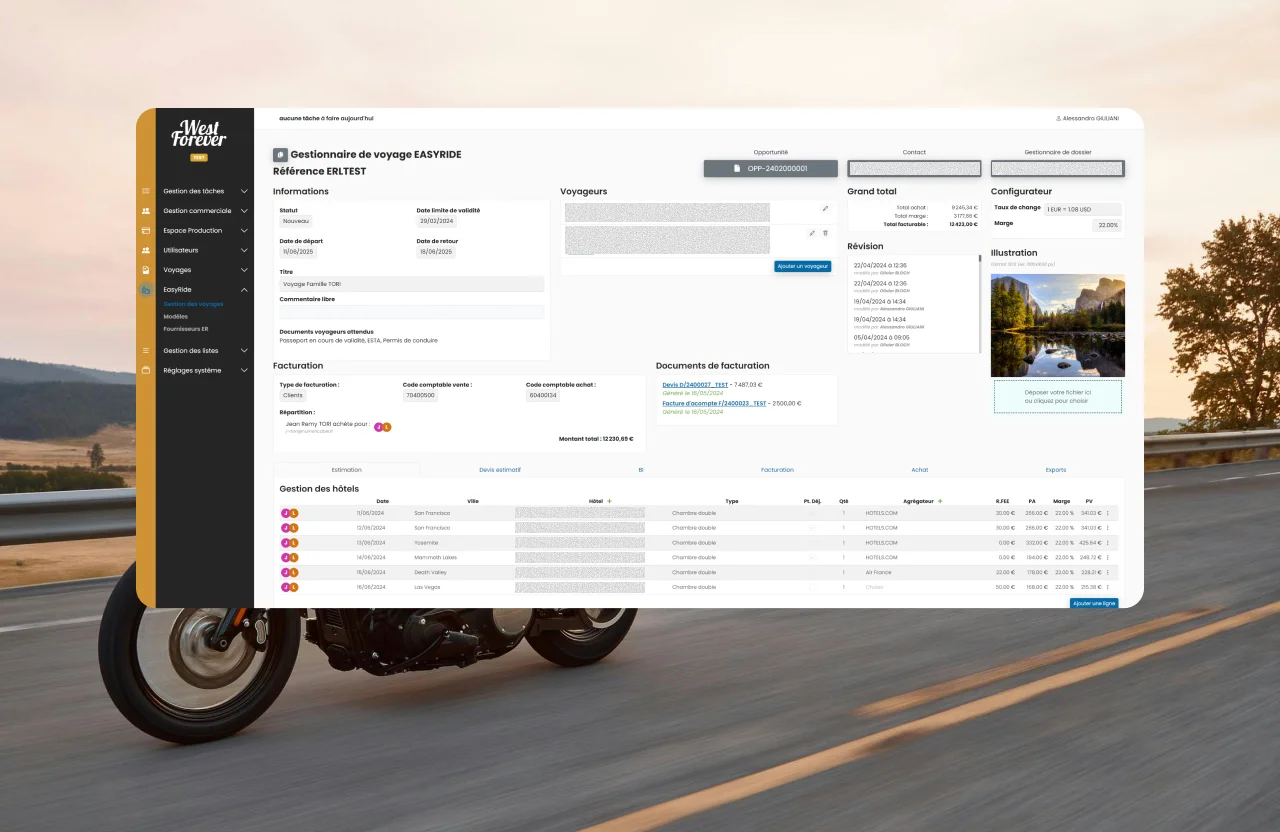Click the Gestion commerciale people icon
1280x832 pixels.
[x=146, y=211]
